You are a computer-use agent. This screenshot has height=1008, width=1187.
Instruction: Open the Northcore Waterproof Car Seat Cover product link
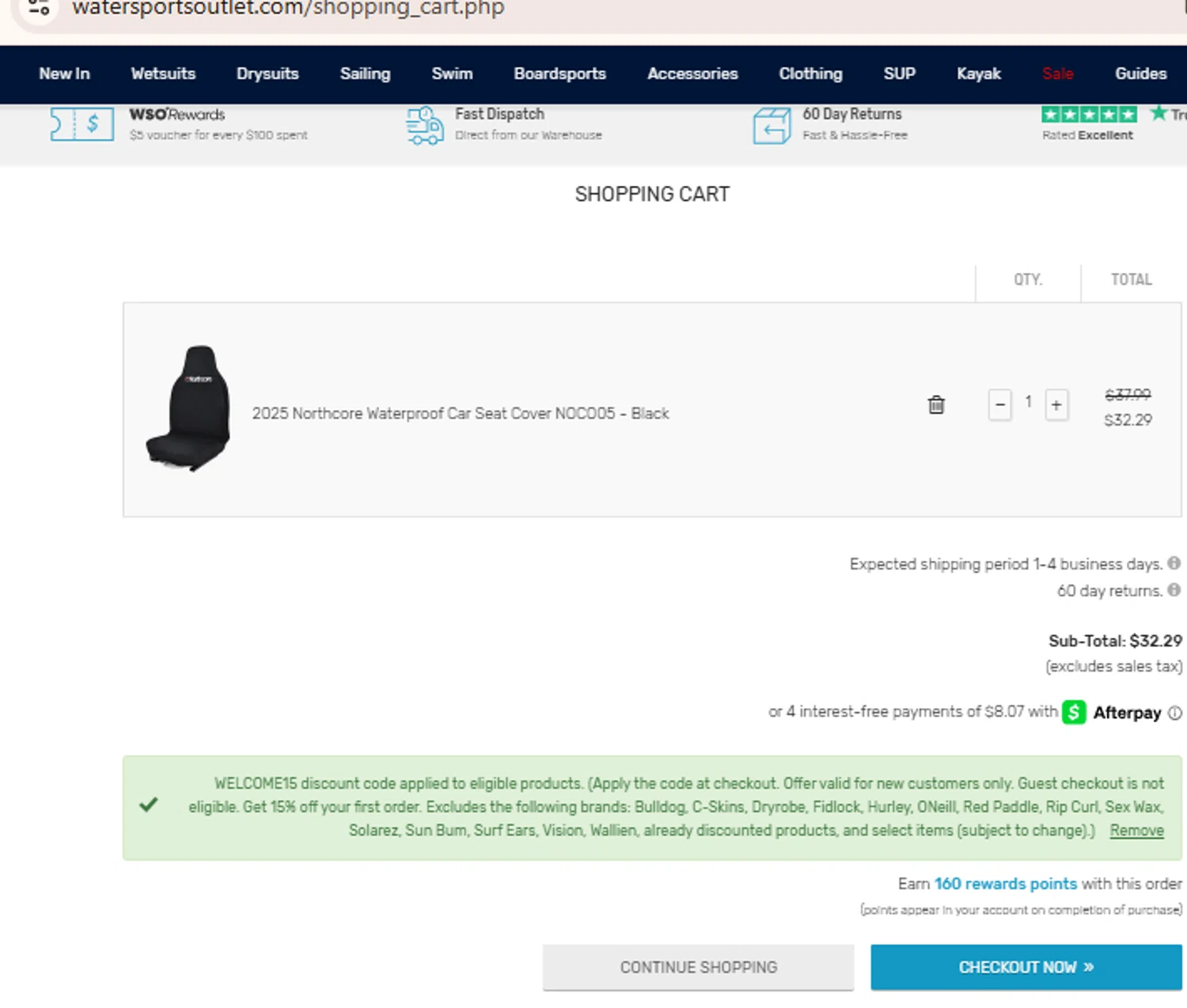pyautogui.click(x=461, y=414)
